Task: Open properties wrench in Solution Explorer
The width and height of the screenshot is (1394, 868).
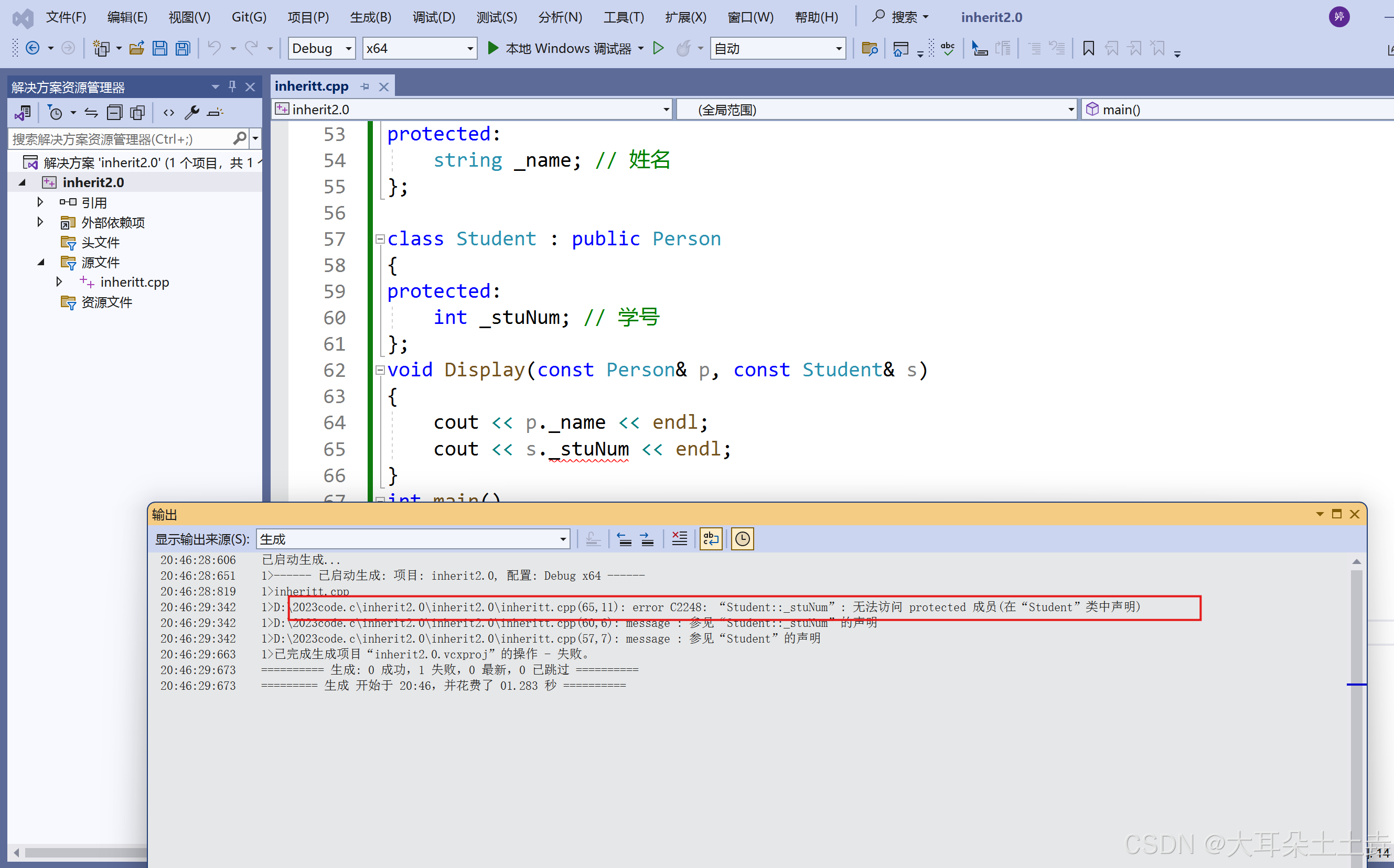Action: 192,113
